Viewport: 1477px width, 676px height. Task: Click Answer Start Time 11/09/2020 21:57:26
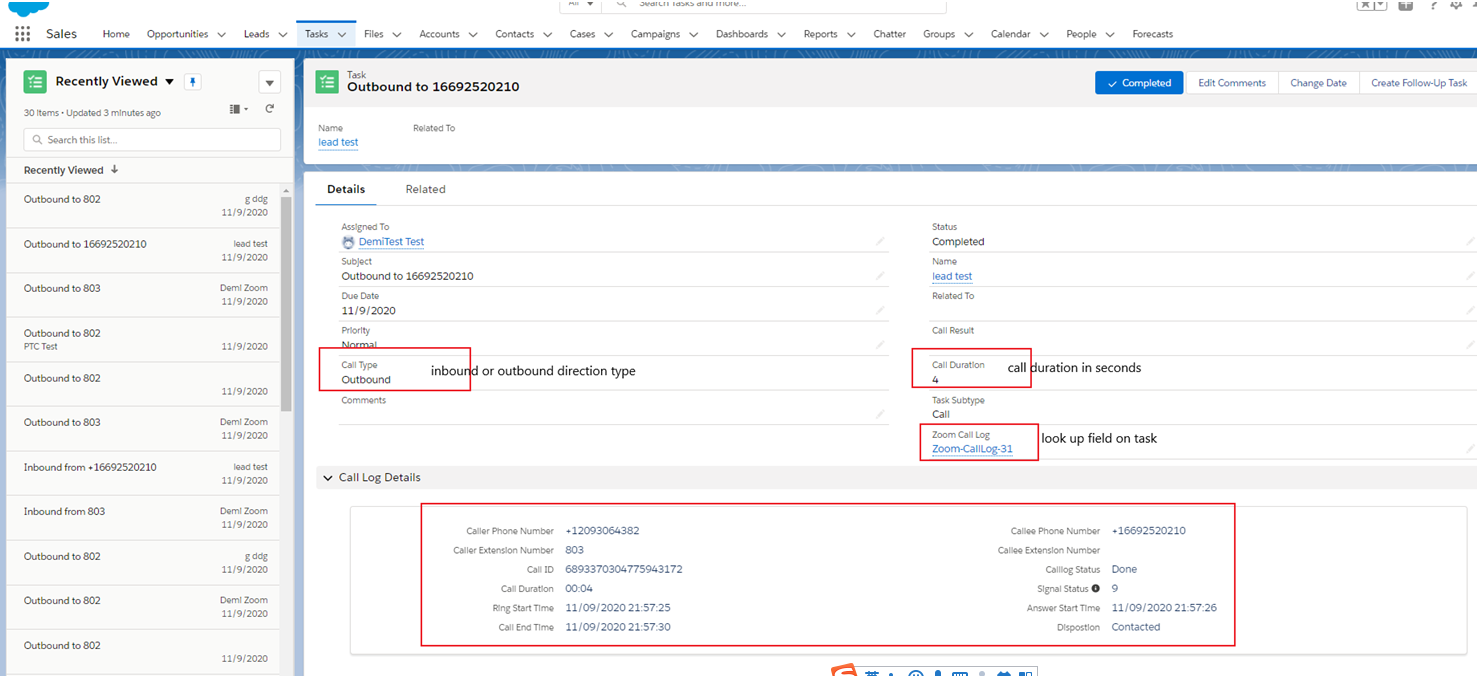(x=1164, y=608)
